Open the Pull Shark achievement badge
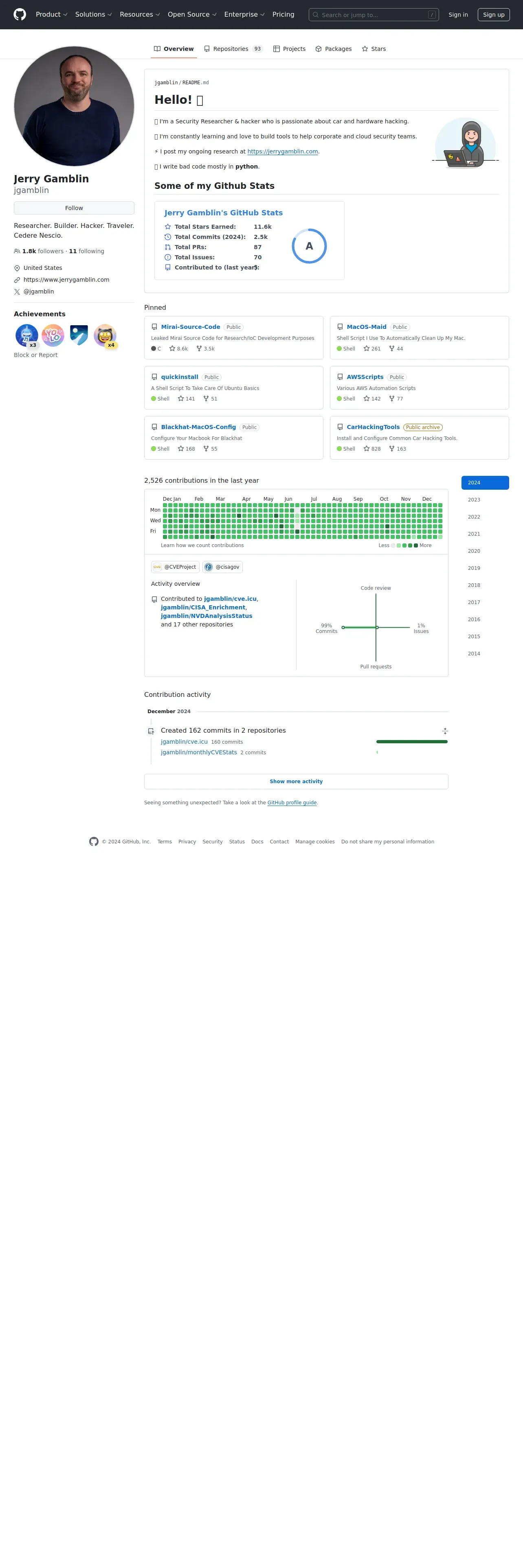This screenshot has width=523, height=1568. (27, 335)
